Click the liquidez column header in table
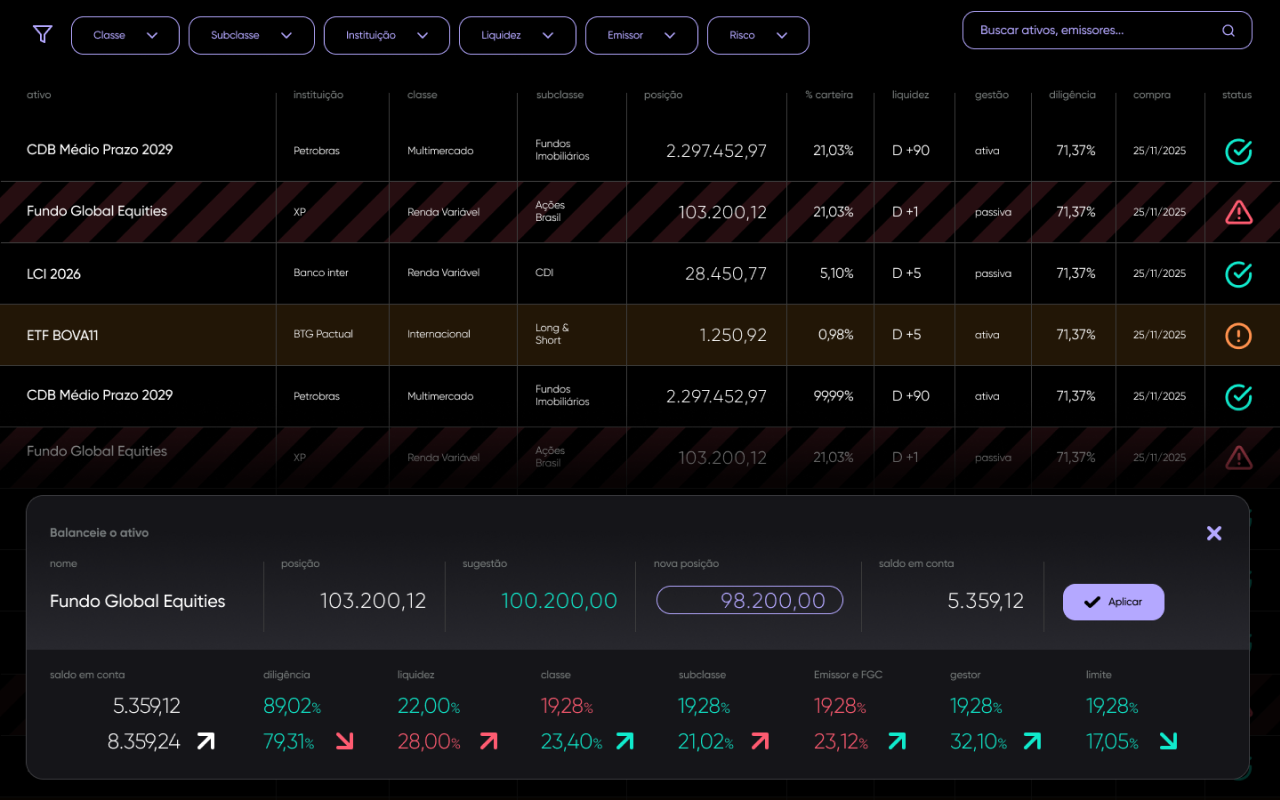Image resolution: width=1280 pixels, height=800 pixels. 910,95
